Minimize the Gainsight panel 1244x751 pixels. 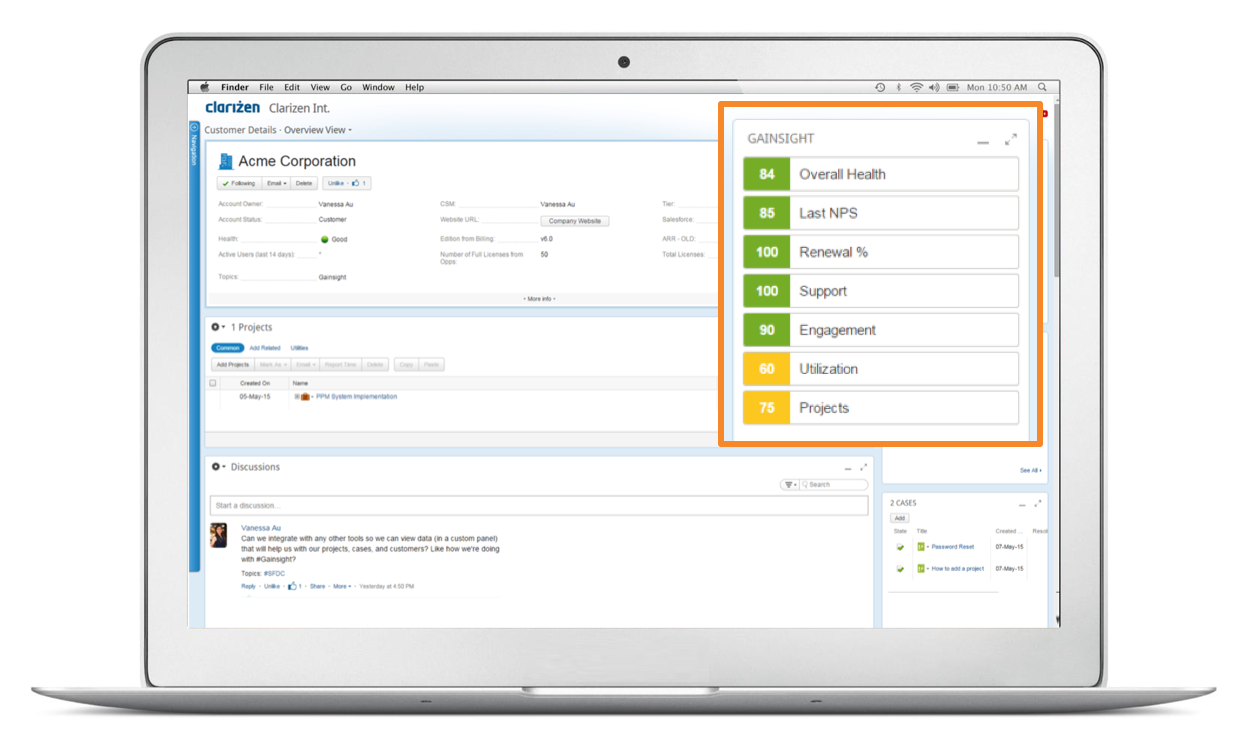click(x=983, y=143)
